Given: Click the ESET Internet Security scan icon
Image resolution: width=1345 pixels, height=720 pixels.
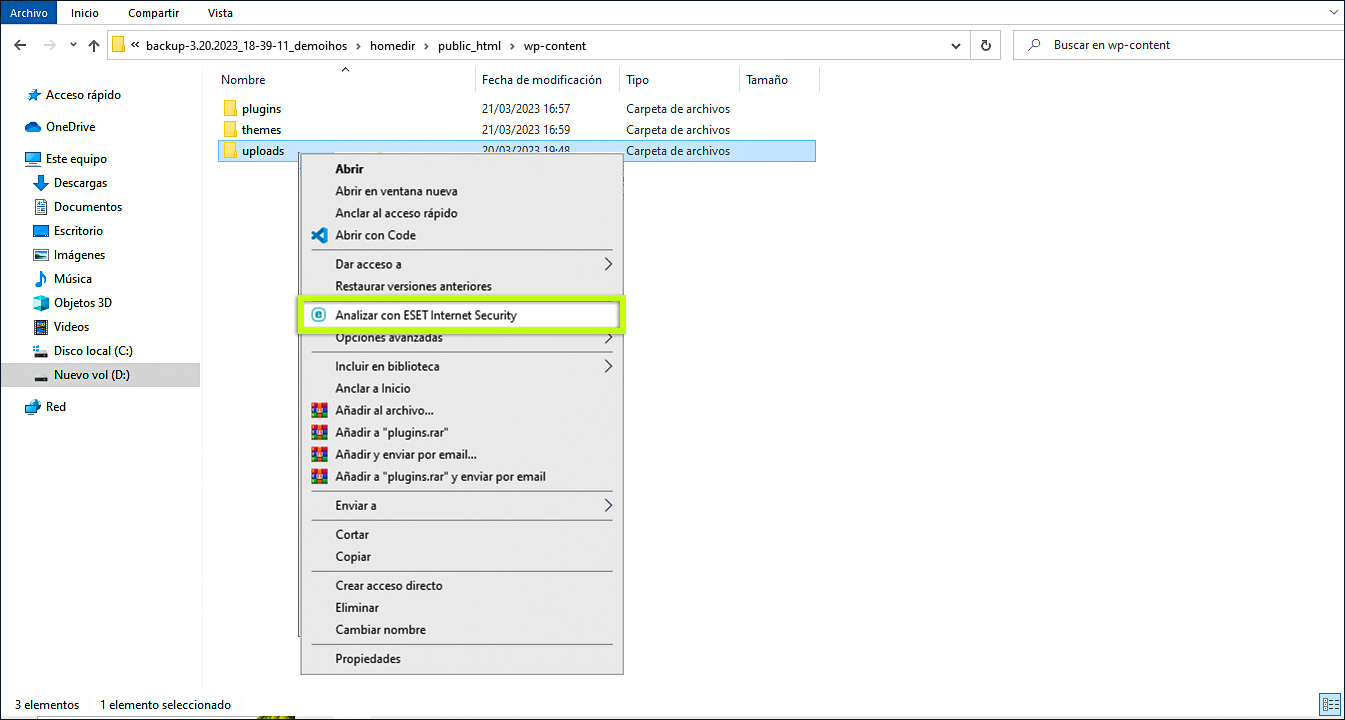Looking at the screenshot, I should coord(319,315).
